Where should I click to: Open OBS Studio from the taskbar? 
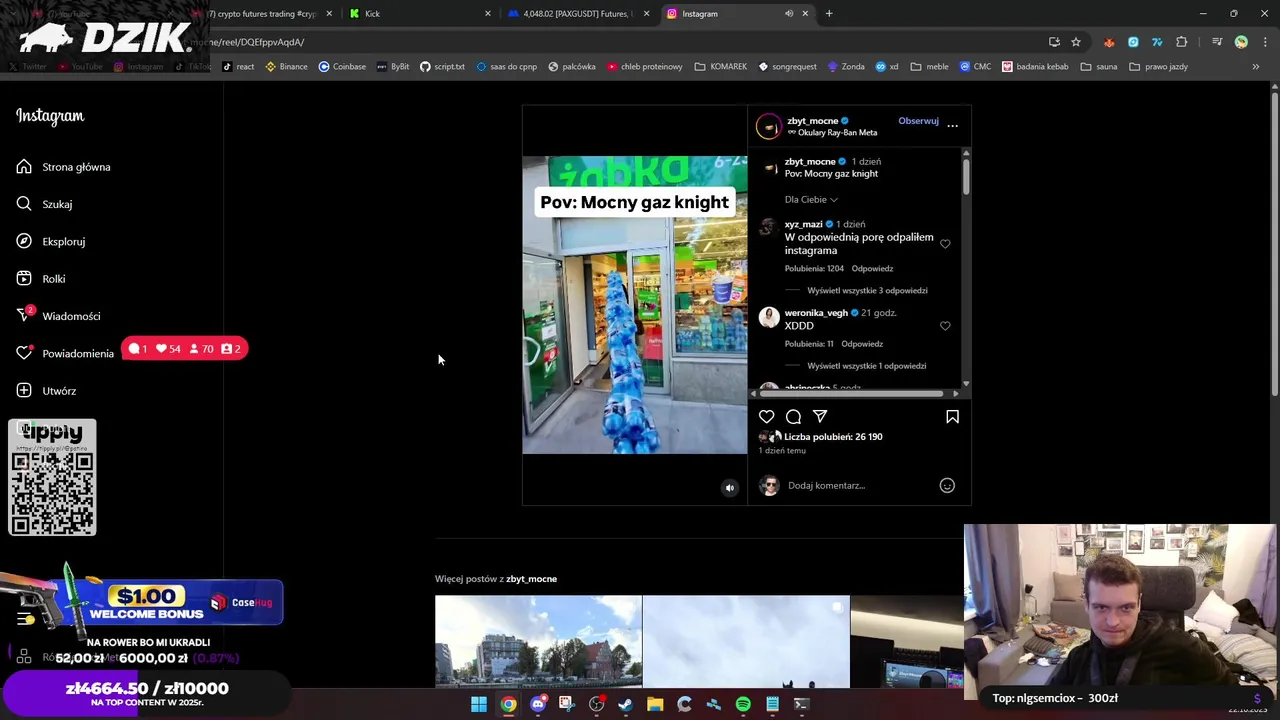point(597,704)
